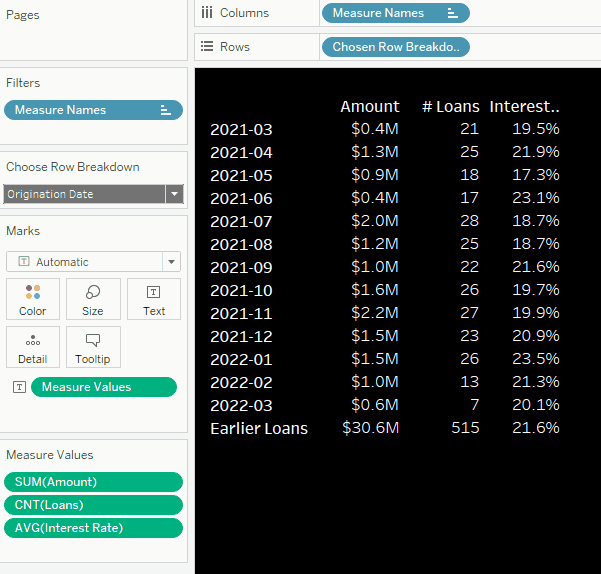Click the 7 loans cell for 2022-03
601x574 pixels.
[475, 405]
